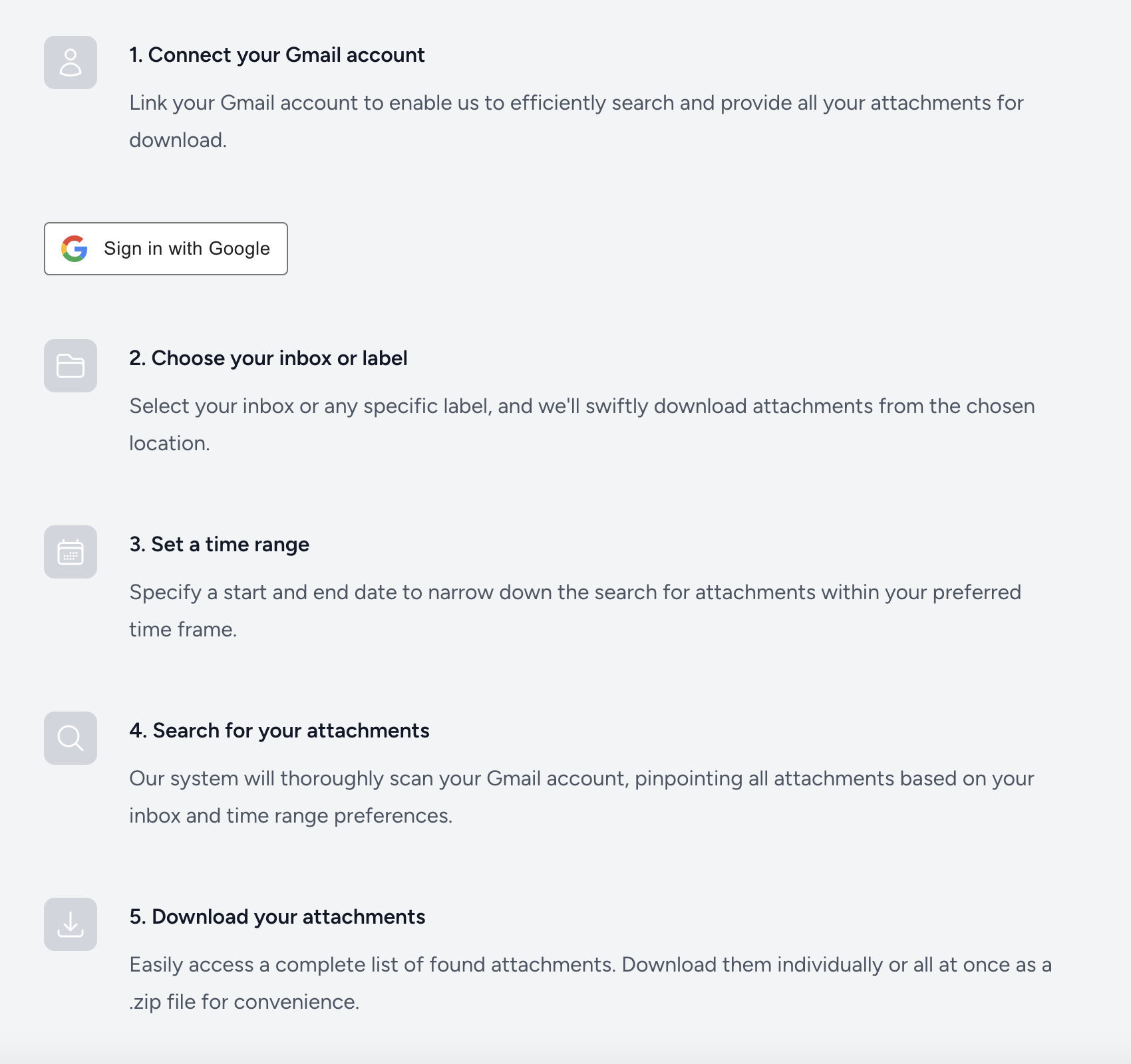Sign in with Google button
1131x1064 pixels.
166,249
